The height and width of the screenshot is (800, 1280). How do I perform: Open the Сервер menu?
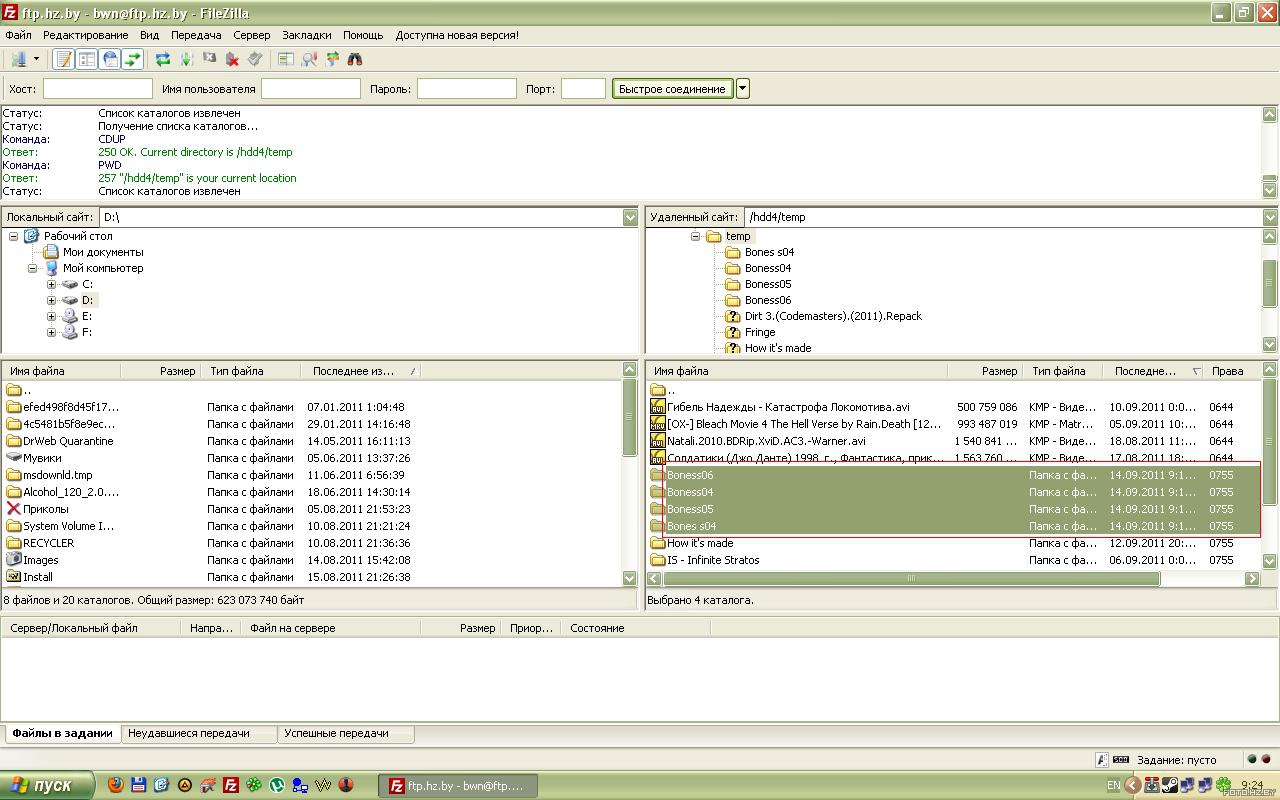pyautogui.click(x=252, y=35)
